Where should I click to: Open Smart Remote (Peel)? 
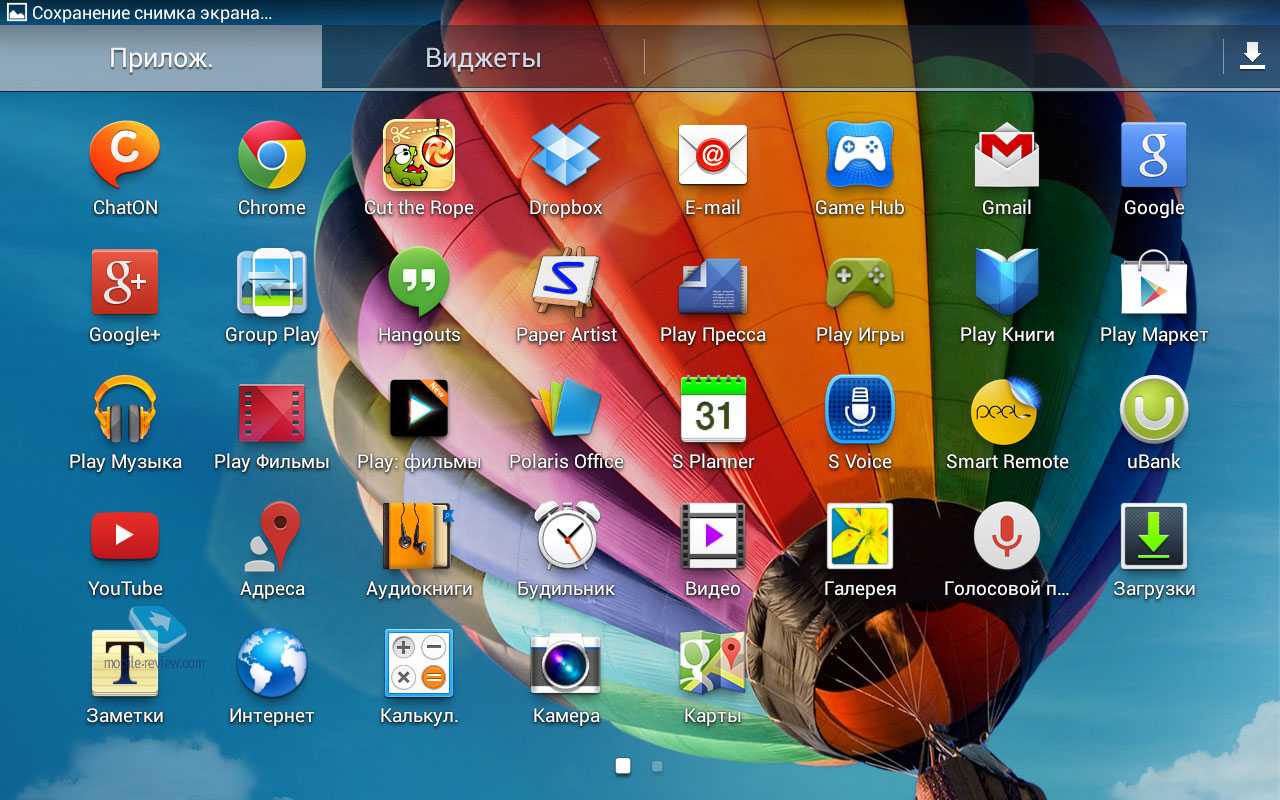pyautogui.click(x=1007, y=409)
